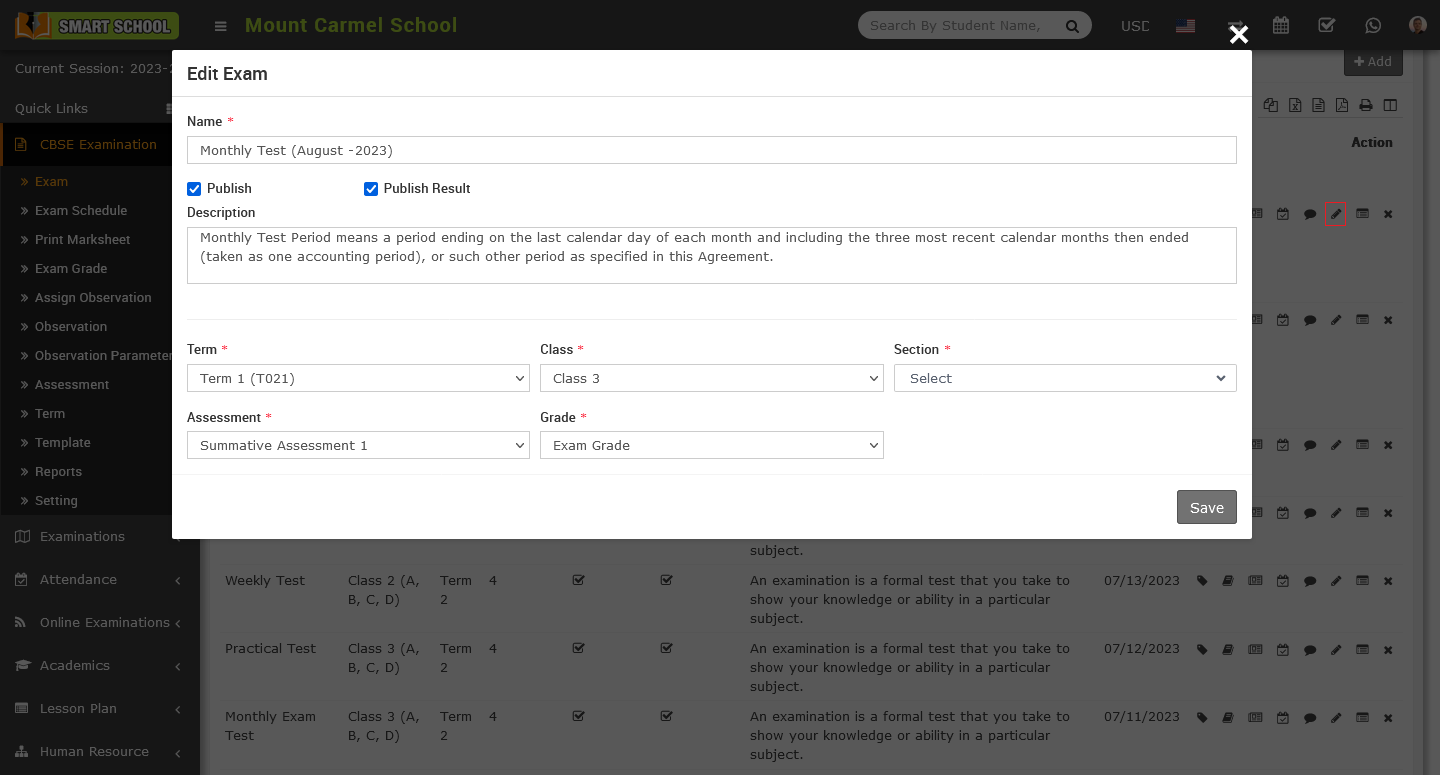The width and height of the screenshot is (1440, 775).
Task: Expand the Assessment dropdown
Action: tap(358, 445)
